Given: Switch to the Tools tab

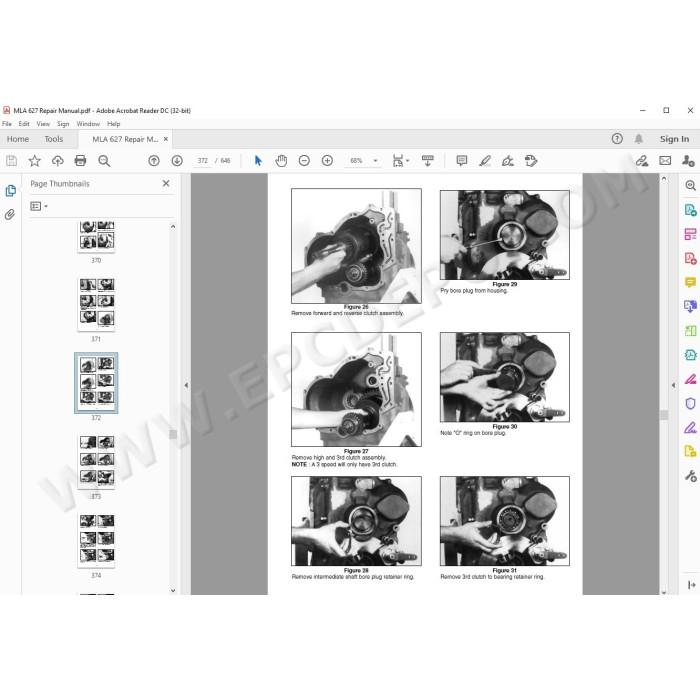Looking at the screenshot, I should click(x=54, y=139).
